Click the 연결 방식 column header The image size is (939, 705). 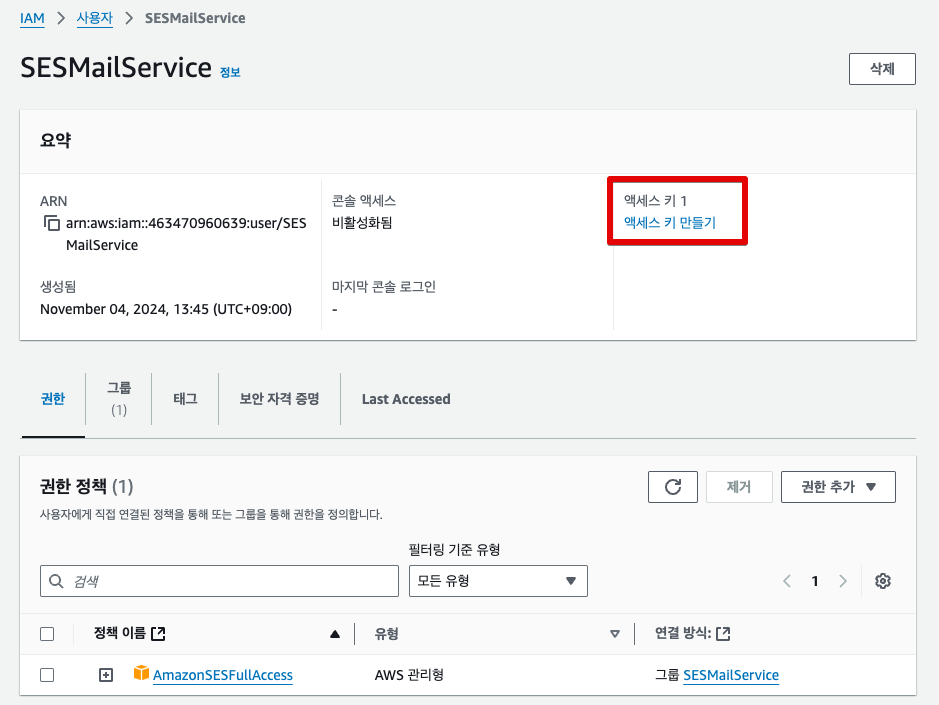[683, 633]
